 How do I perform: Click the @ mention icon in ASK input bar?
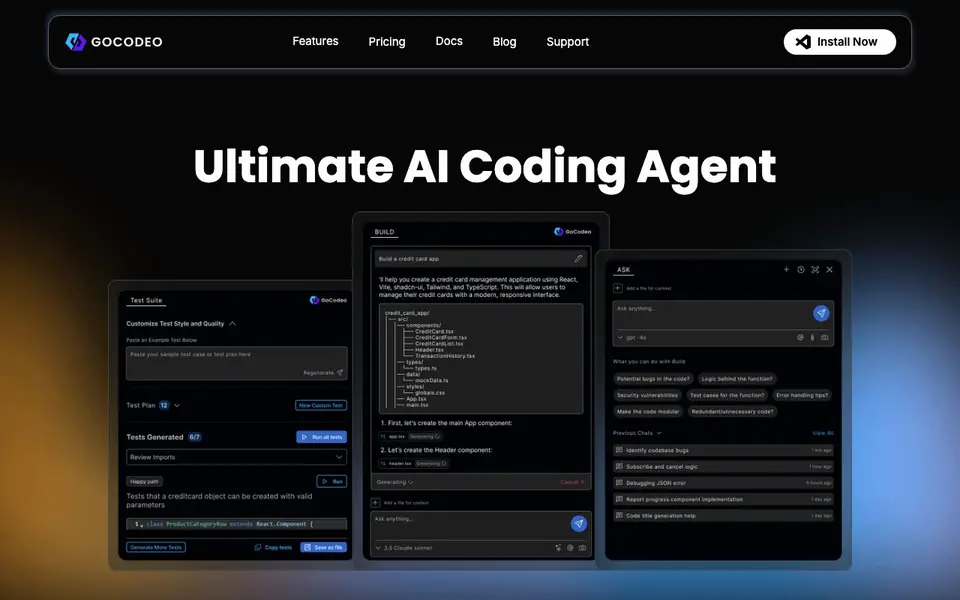800,337
